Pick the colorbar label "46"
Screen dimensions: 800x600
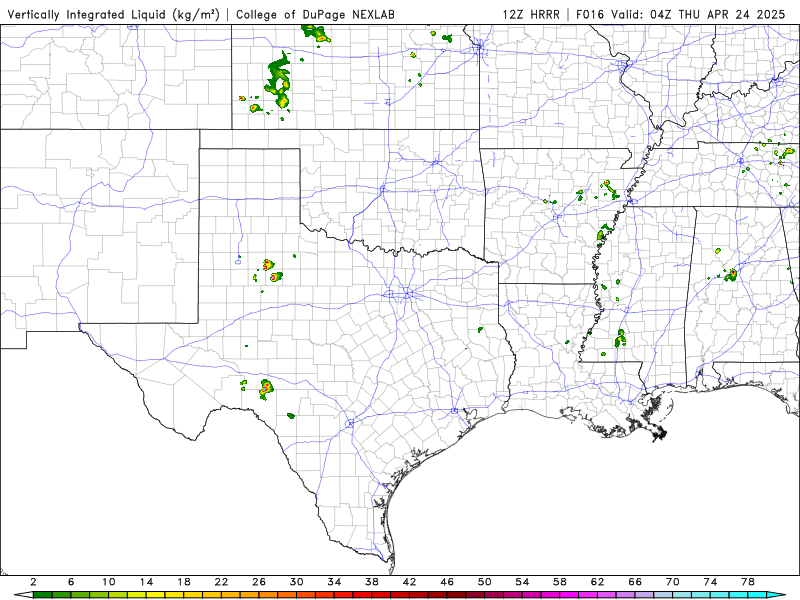447,582
